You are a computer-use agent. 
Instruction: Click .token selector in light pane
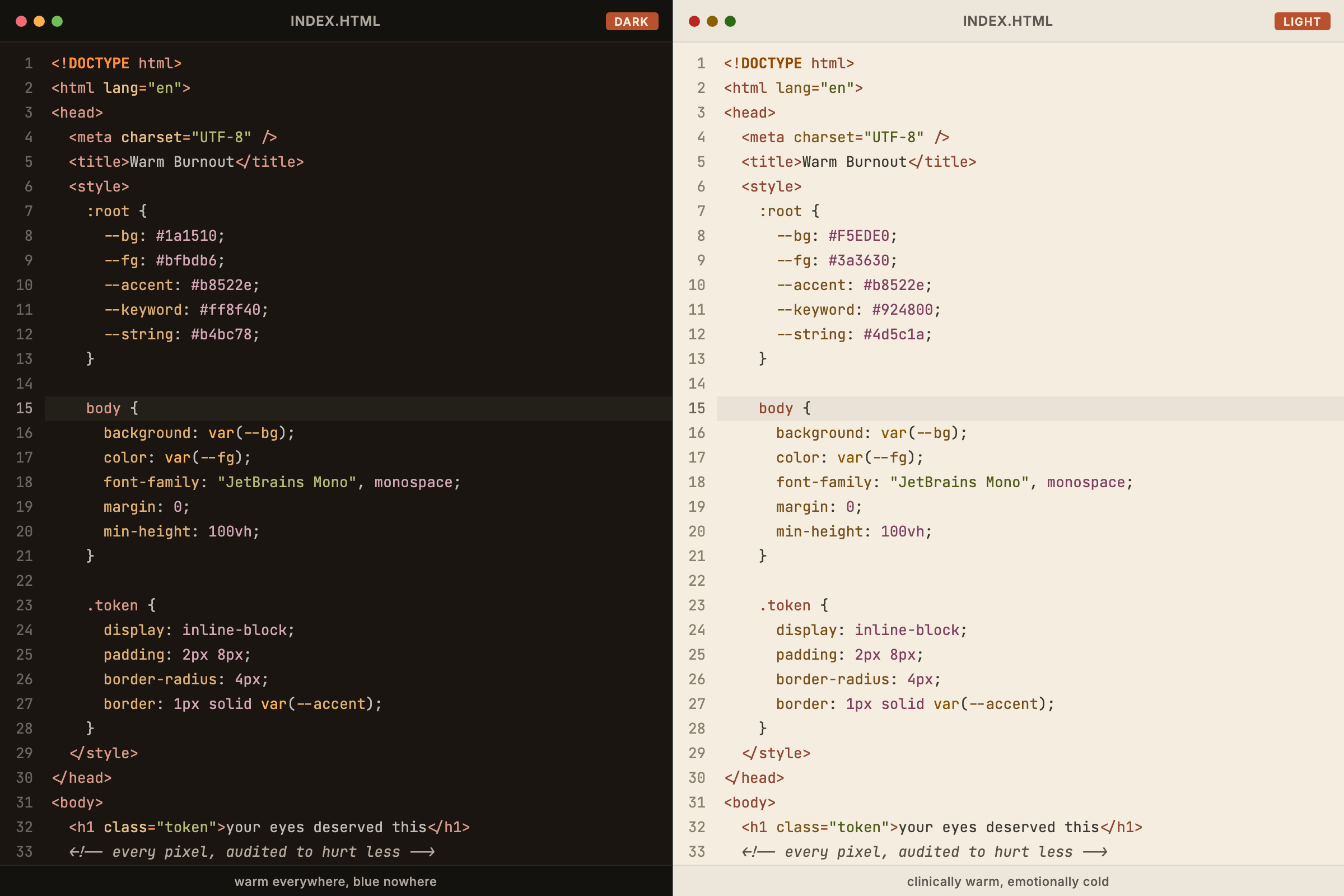click(x=785, y=606)
